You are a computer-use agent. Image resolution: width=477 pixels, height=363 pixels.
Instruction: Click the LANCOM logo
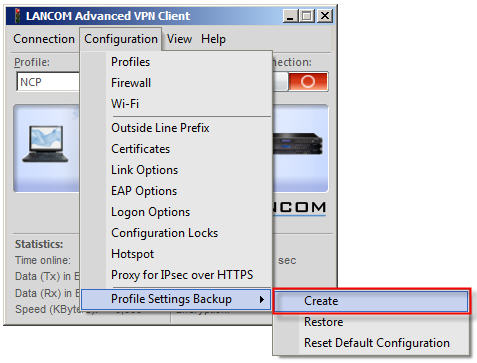pos(299,207)
